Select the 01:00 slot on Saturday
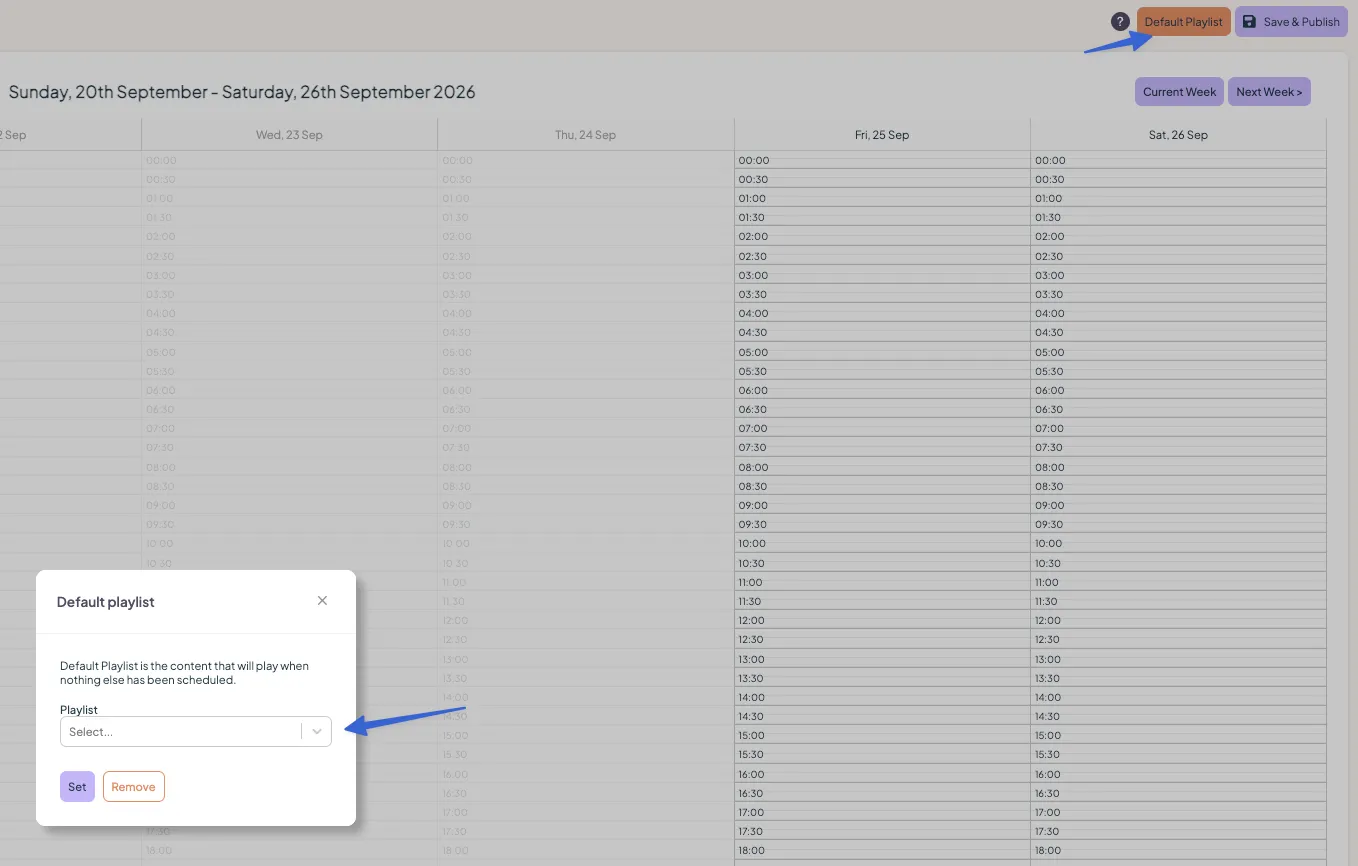 coord(1178,199)
